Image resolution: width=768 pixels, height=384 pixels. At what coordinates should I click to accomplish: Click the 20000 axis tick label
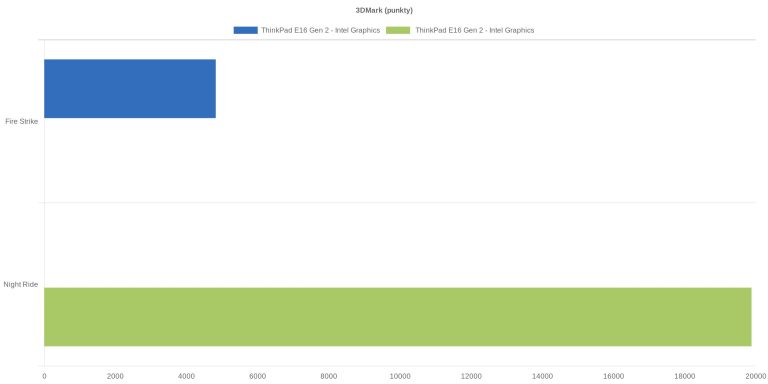click(x=756, y=376)
